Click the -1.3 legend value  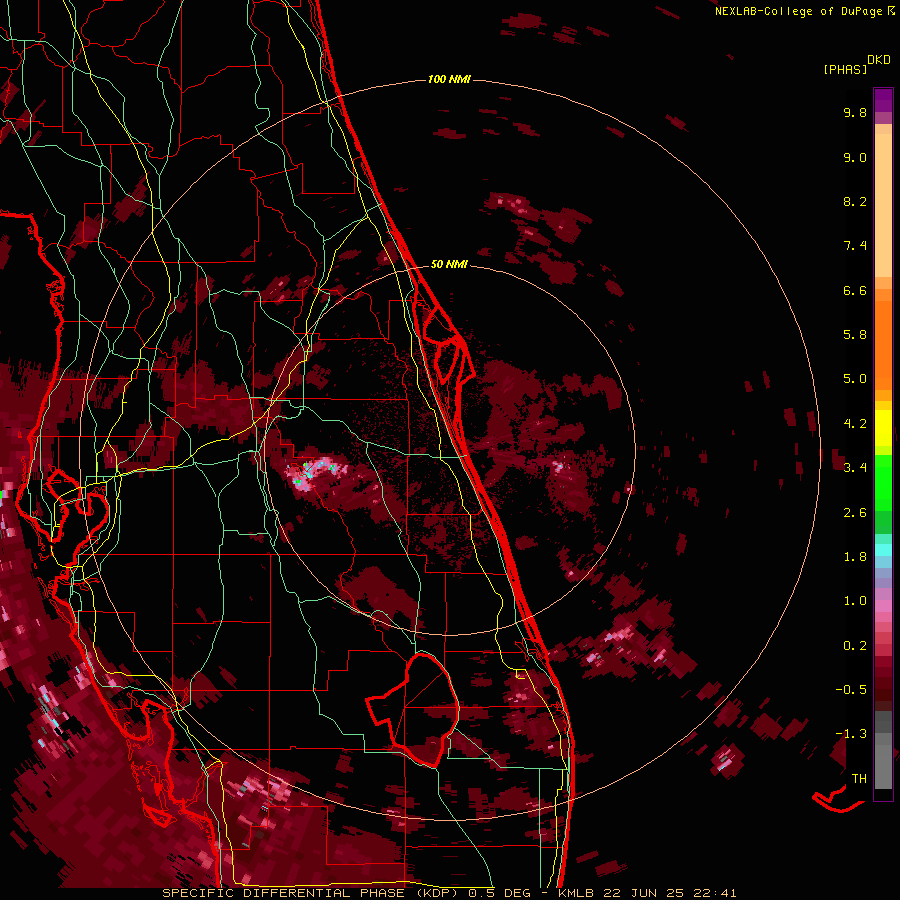pyautogui.click(x=851, y=734)
